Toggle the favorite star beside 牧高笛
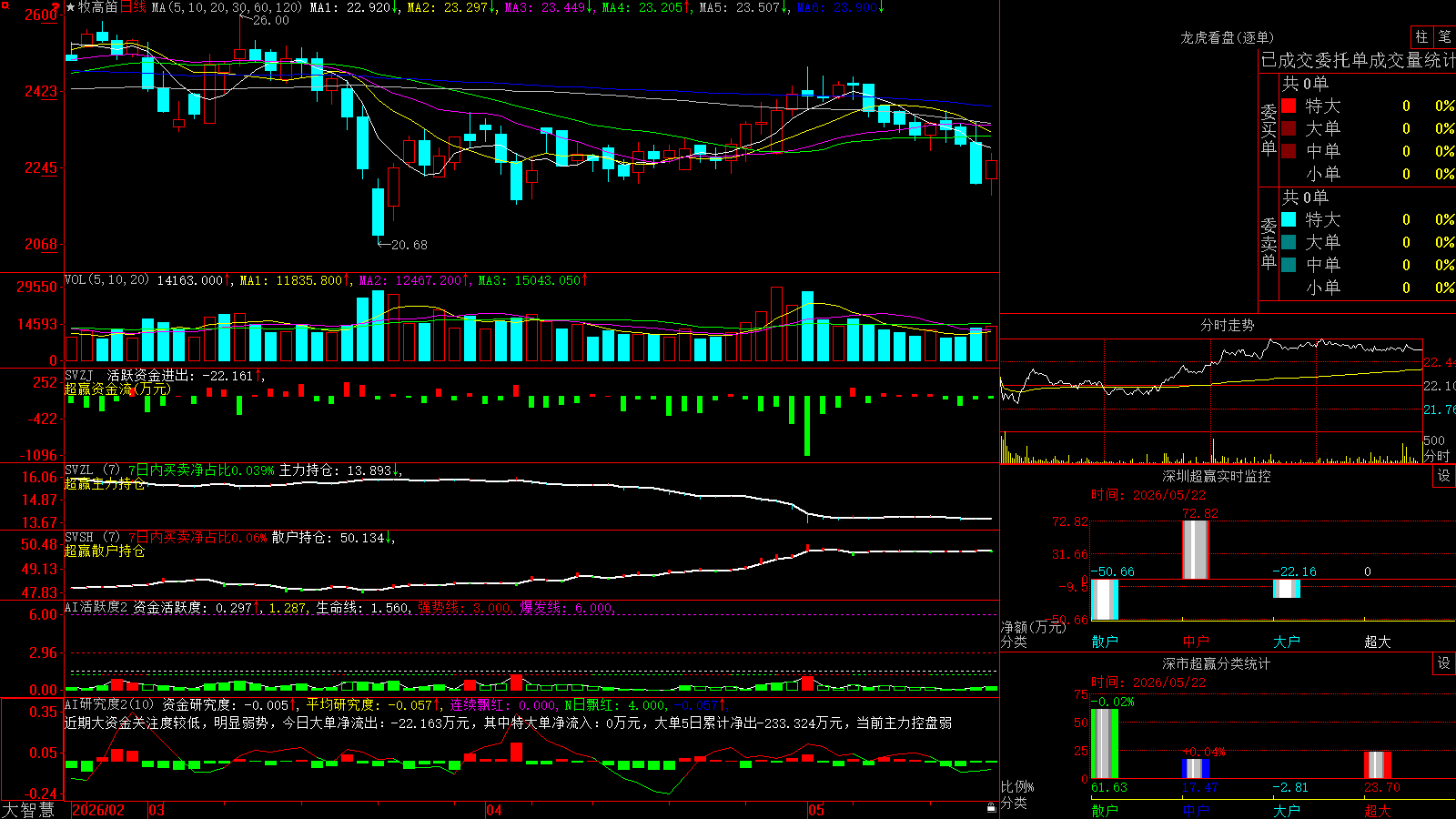The height and width of the screenshot is (819, 1456). click(71, 7)
